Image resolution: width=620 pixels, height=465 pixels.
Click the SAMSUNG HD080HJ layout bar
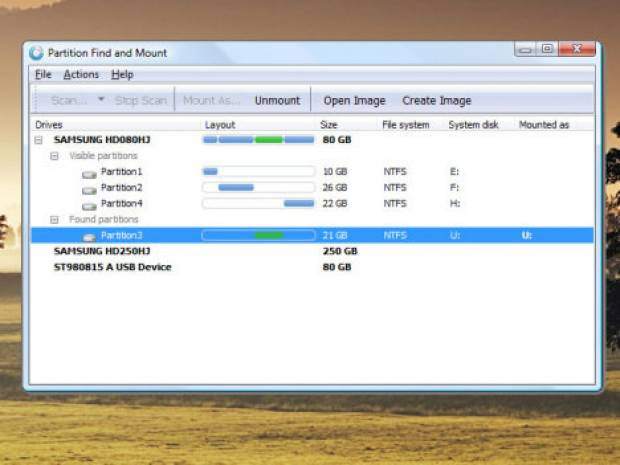259,140
